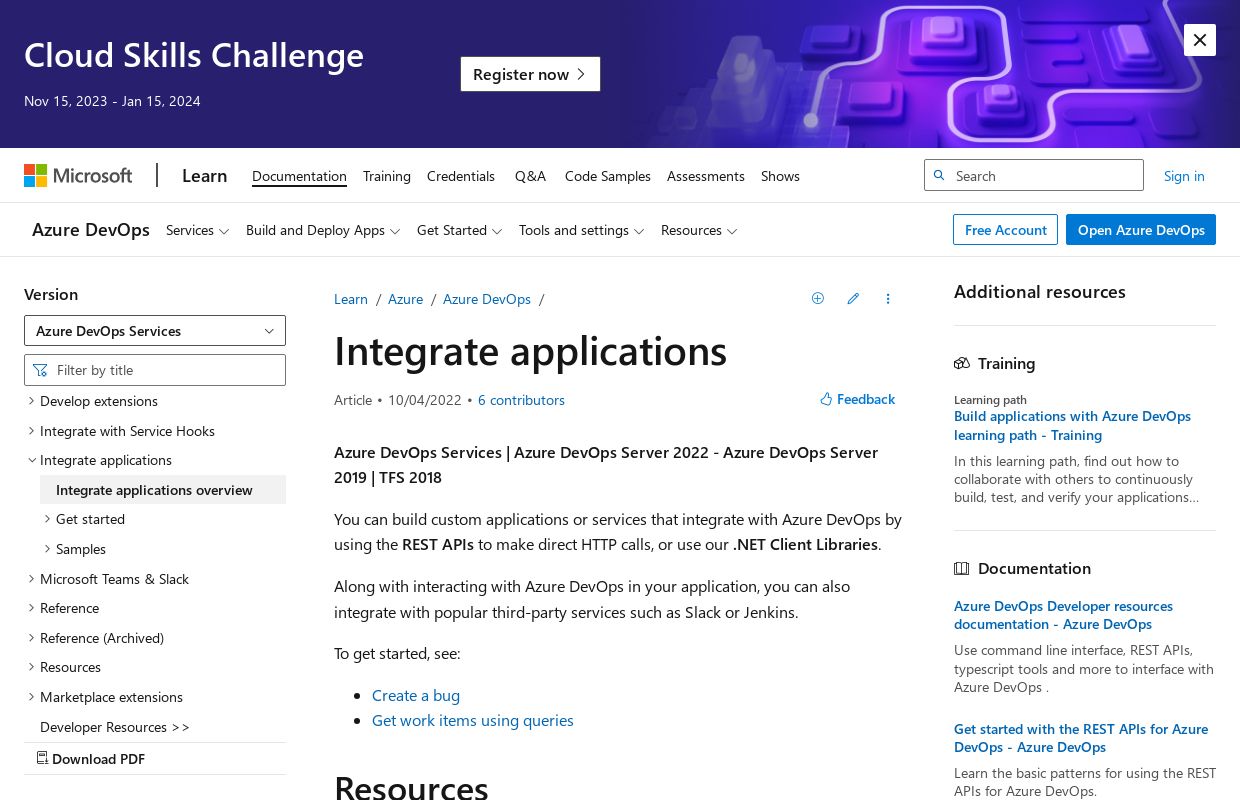Focus the Filter by title field
Image resolution: width=1240 pixels, height=800 pixels.
click(155, 370)
